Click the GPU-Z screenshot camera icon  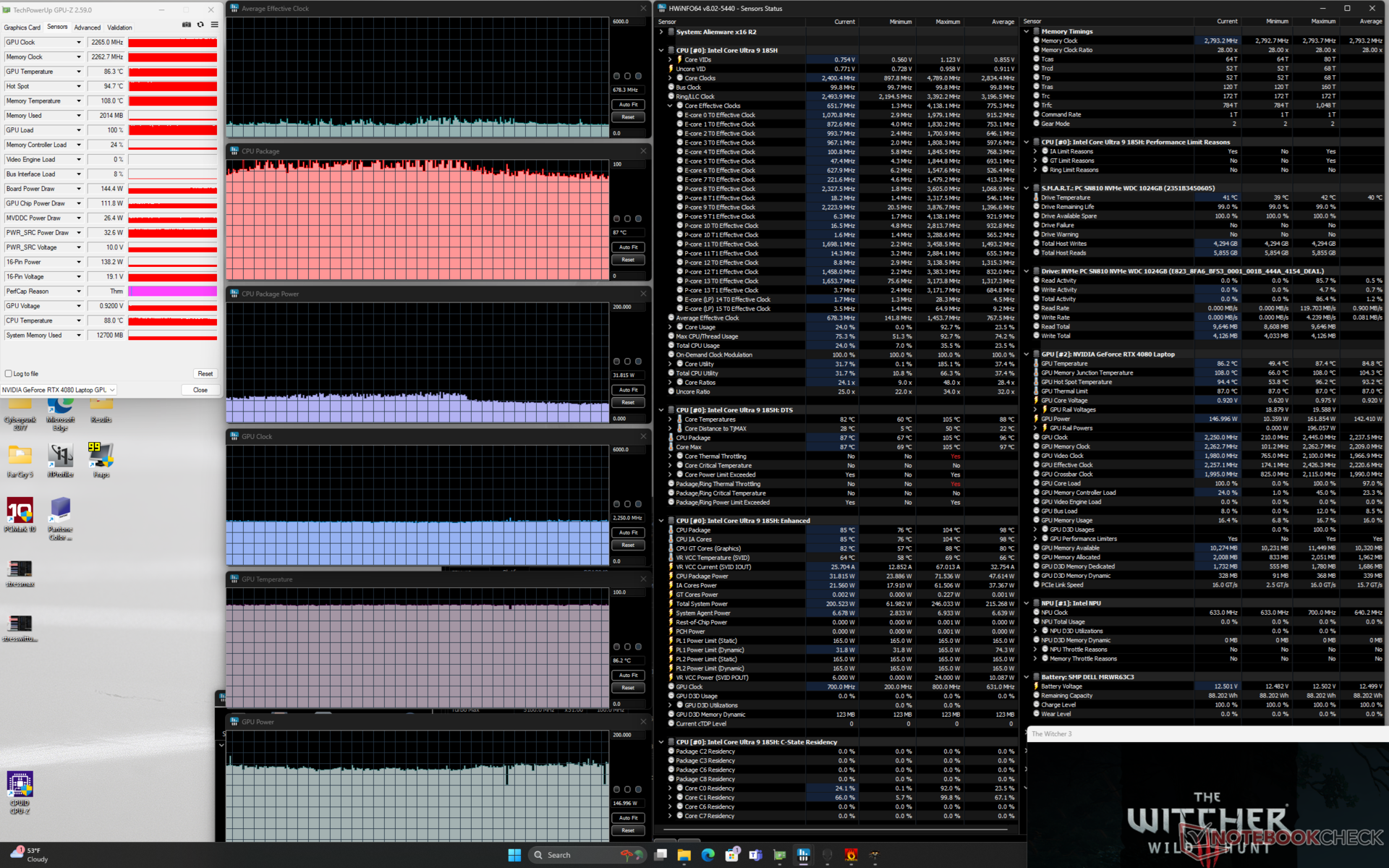coord(187,25)
